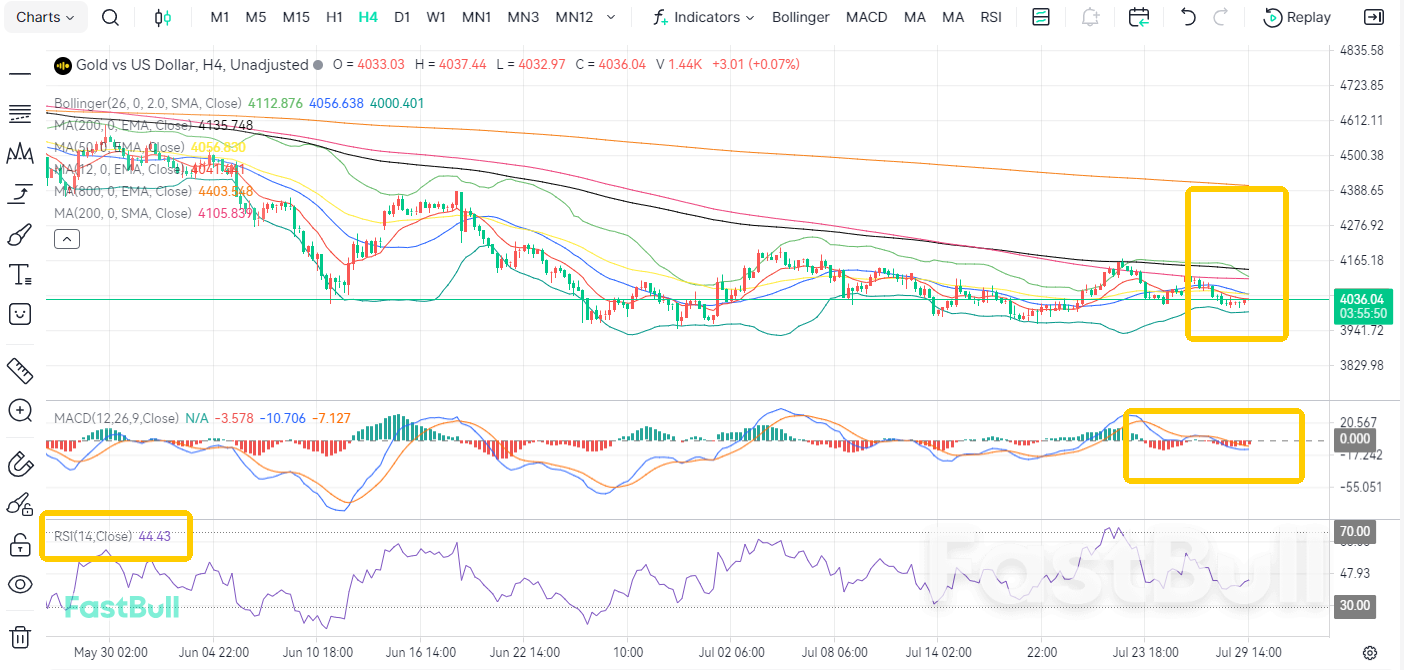Switch to D1 timeframe
The width and height of the screenshot is (1407, 670).
pyautogui.click(x=402, y=17)
